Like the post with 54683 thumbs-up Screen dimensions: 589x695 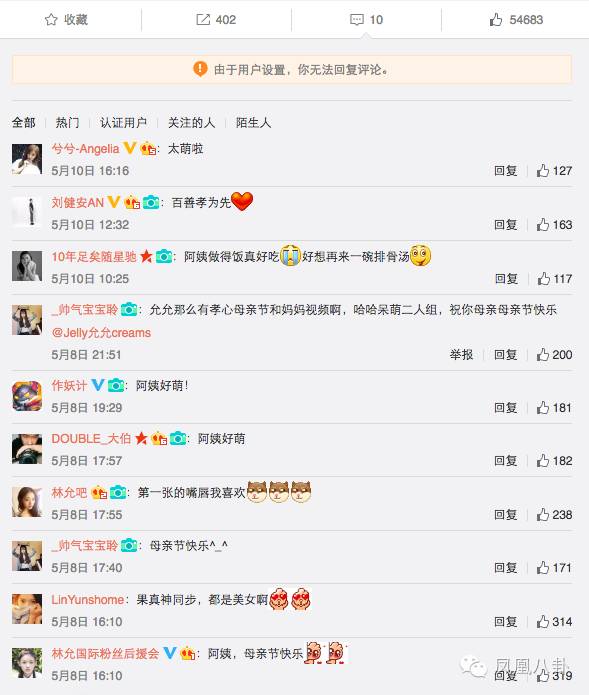[496, 20]
